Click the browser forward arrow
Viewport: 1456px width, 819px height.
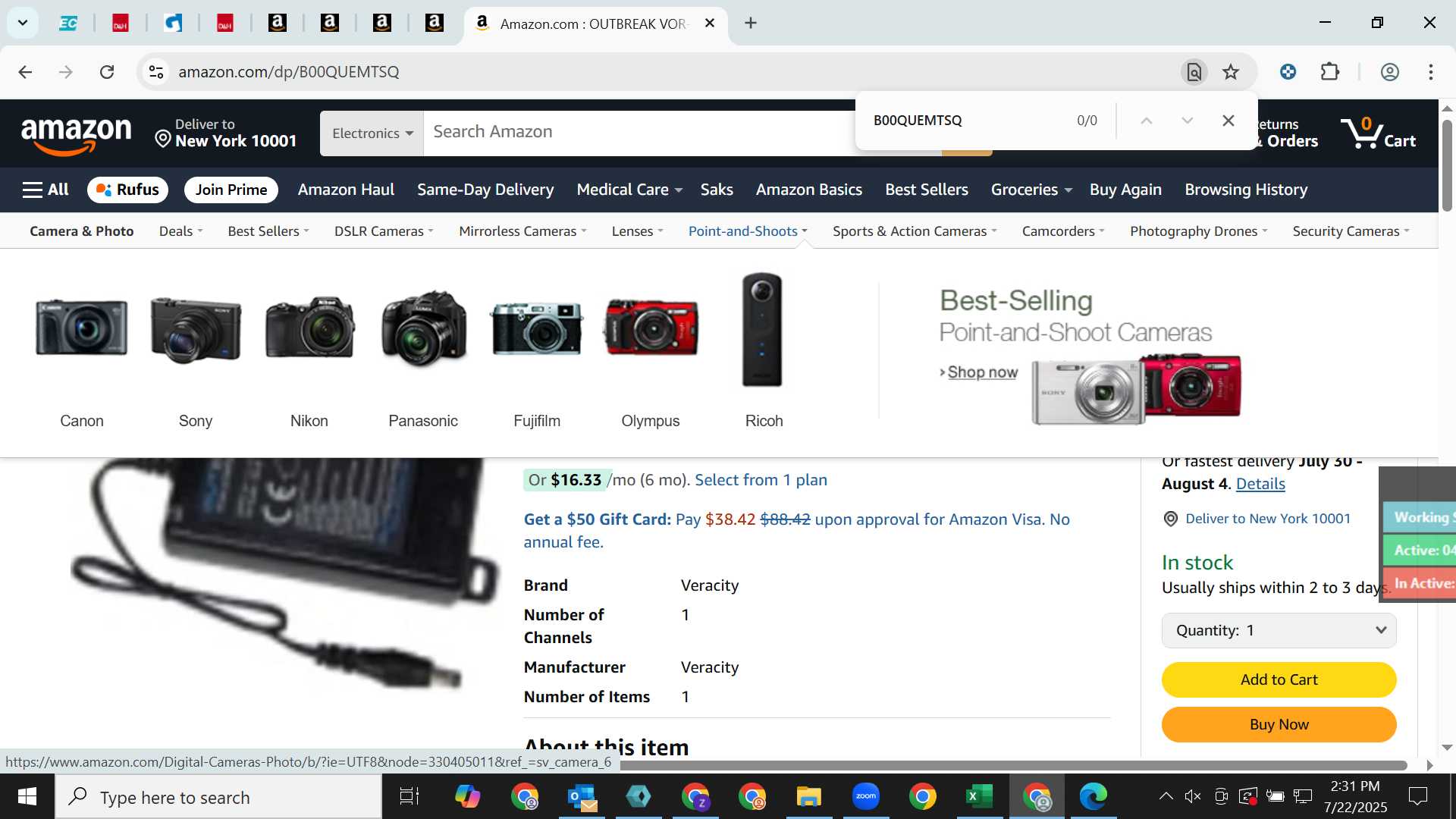point(66,72)
